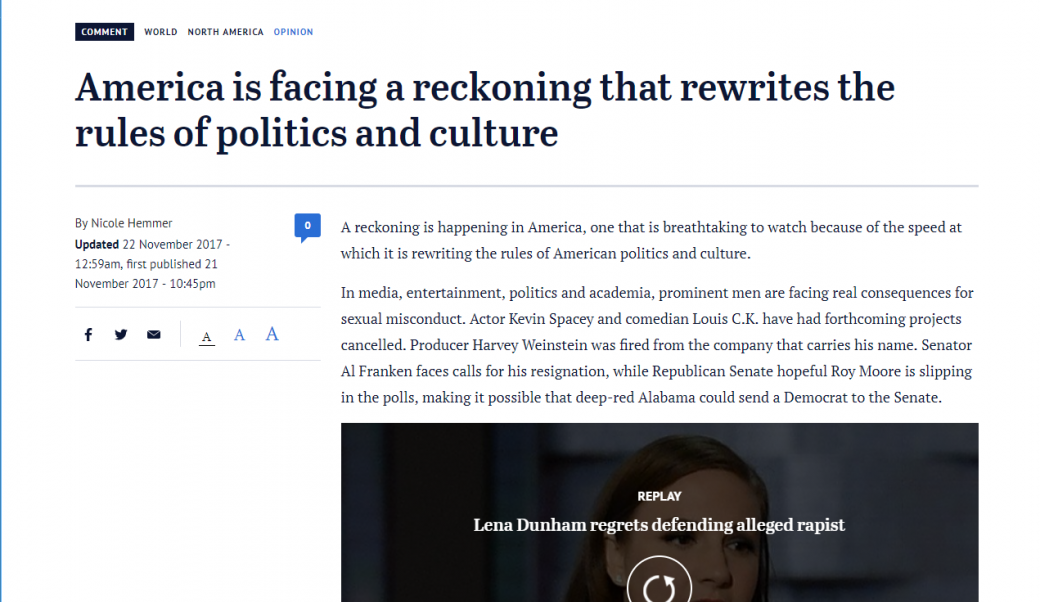The height and width of the screenshot is (602, 1040).
Task: Switch to the largest text size A
Action: click(x=272, y=334)
